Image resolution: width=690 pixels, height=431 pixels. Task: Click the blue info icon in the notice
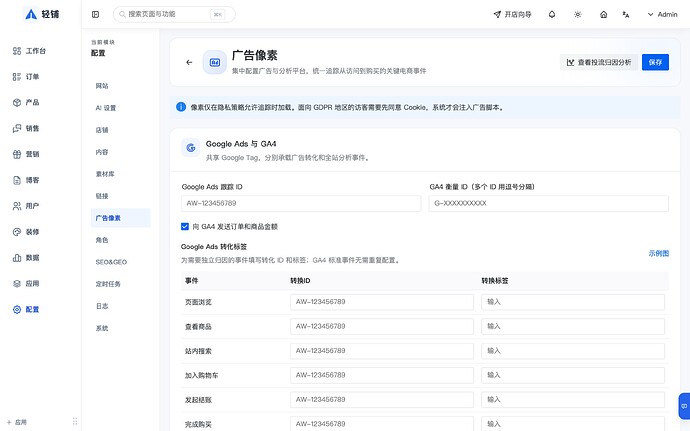tap(181, 107)
